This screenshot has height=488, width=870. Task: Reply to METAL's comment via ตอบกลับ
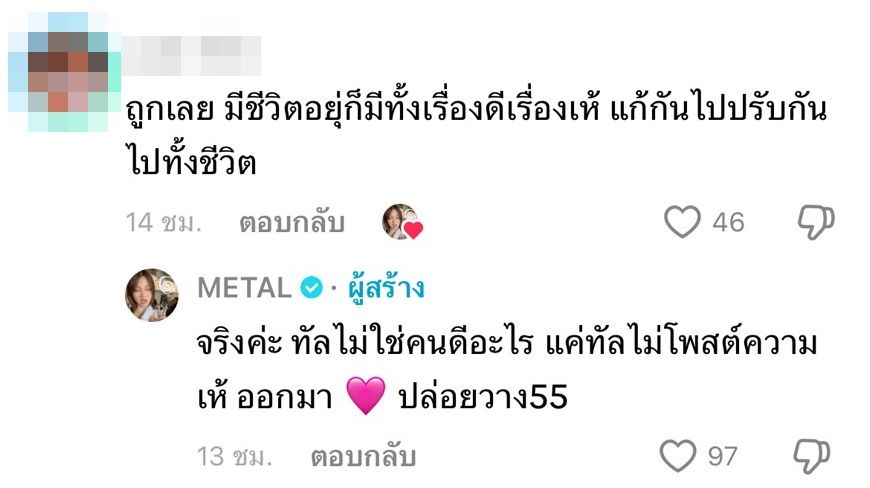[x=363, y=457]
